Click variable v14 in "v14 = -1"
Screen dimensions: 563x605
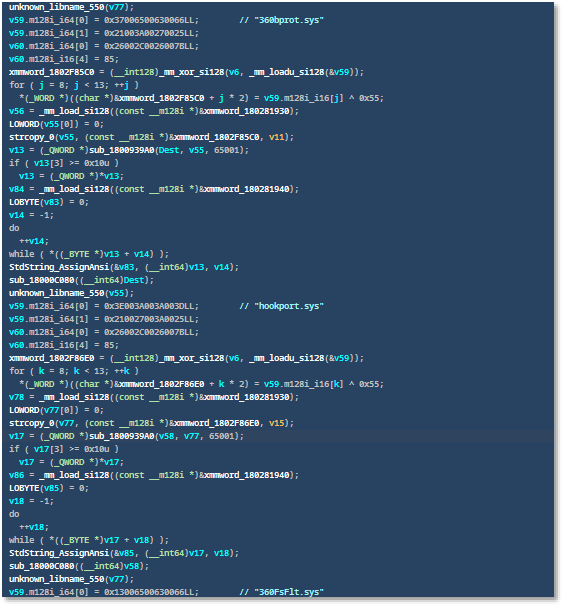[16, 215]
